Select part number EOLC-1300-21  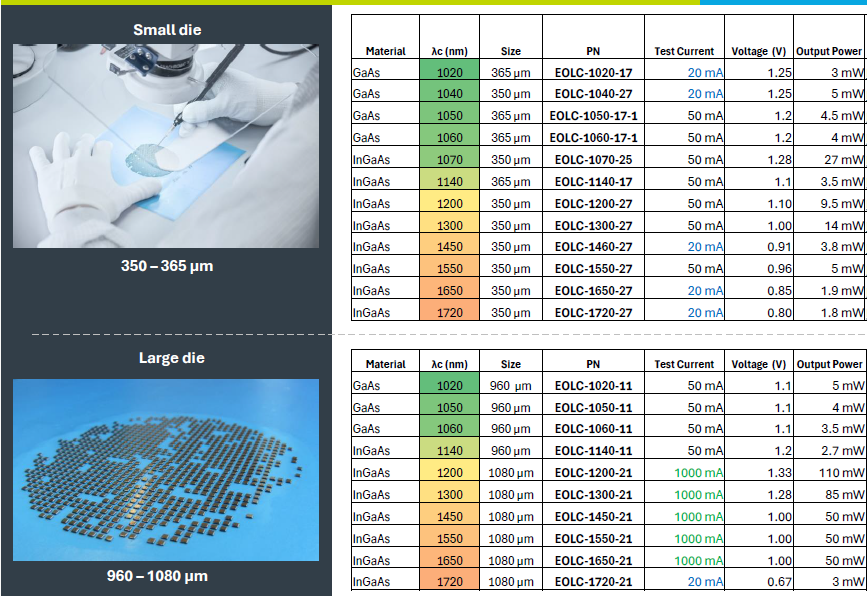[x=593, y=495]
